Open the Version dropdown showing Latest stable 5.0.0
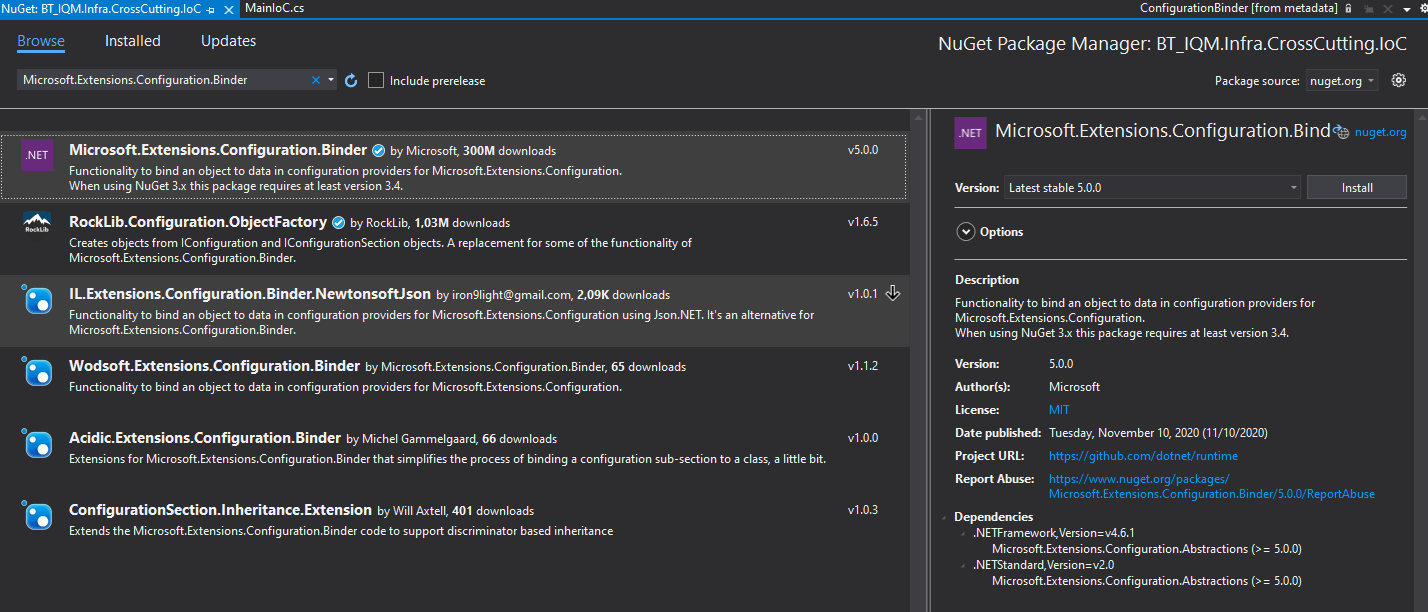The image size is (1428, 612). (x=1151, y=187)
